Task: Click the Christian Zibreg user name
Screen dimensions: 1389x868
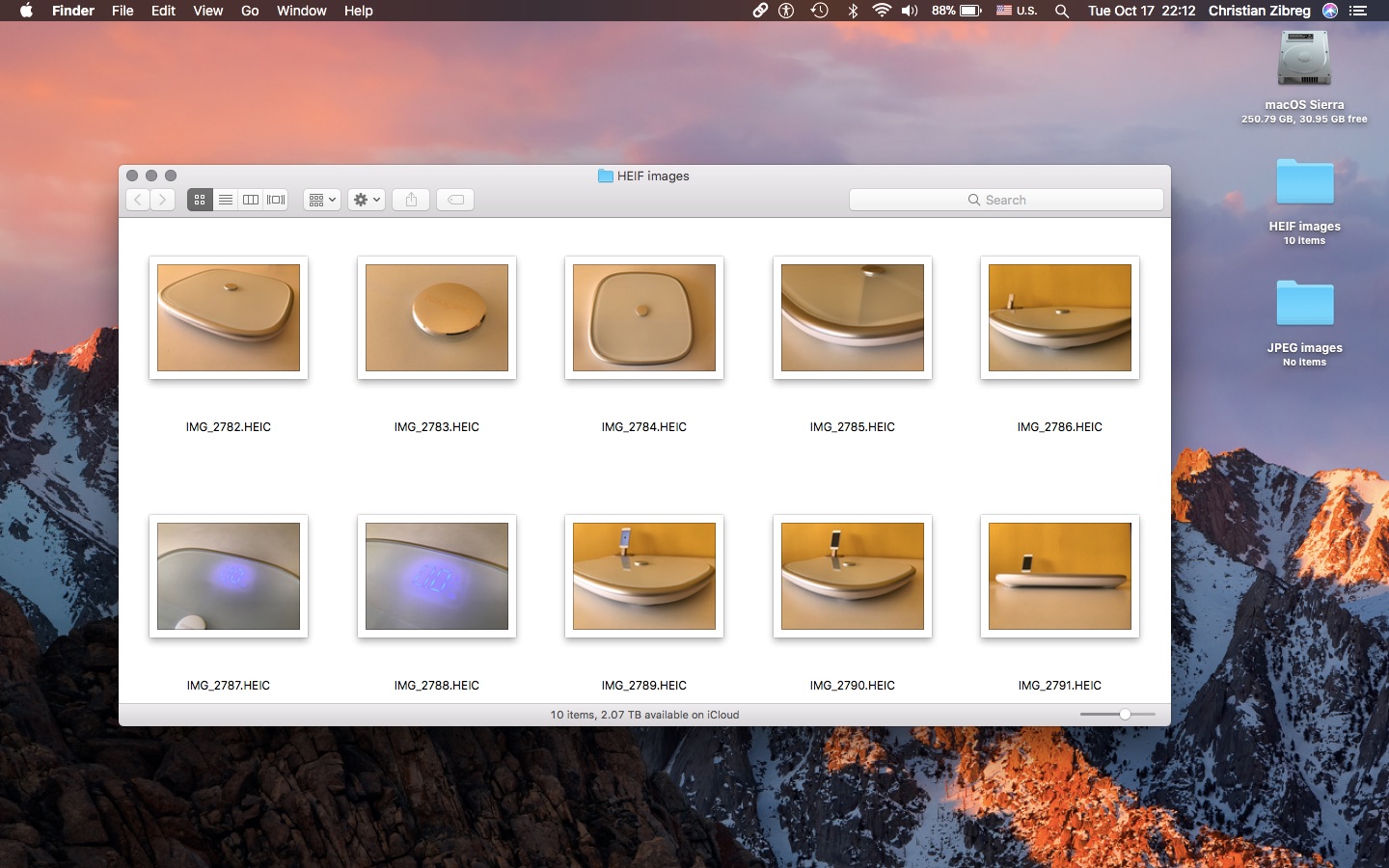Action: 1259,11
